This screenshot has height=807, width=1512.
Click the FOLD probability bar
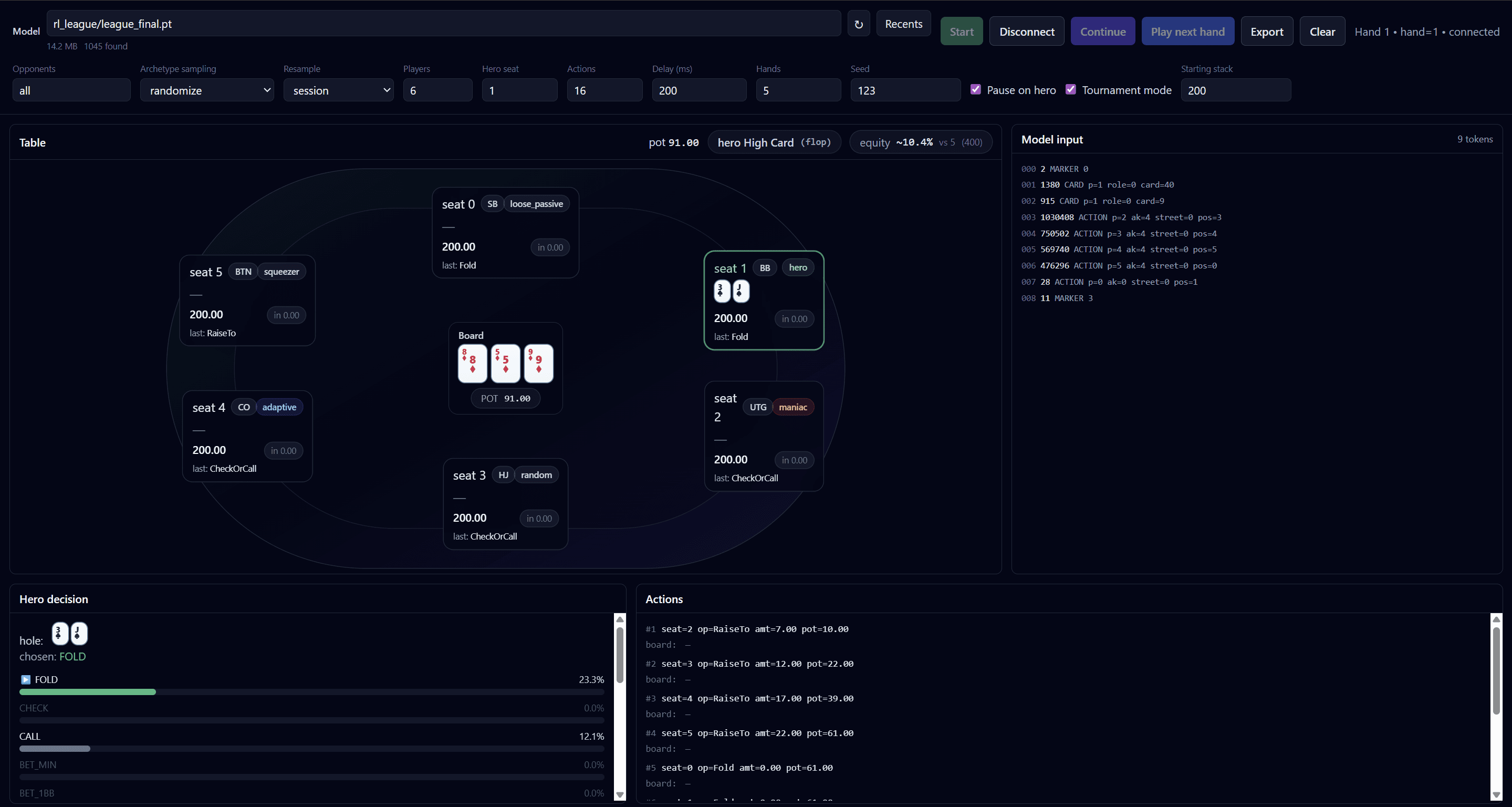(x=311, y=692)
